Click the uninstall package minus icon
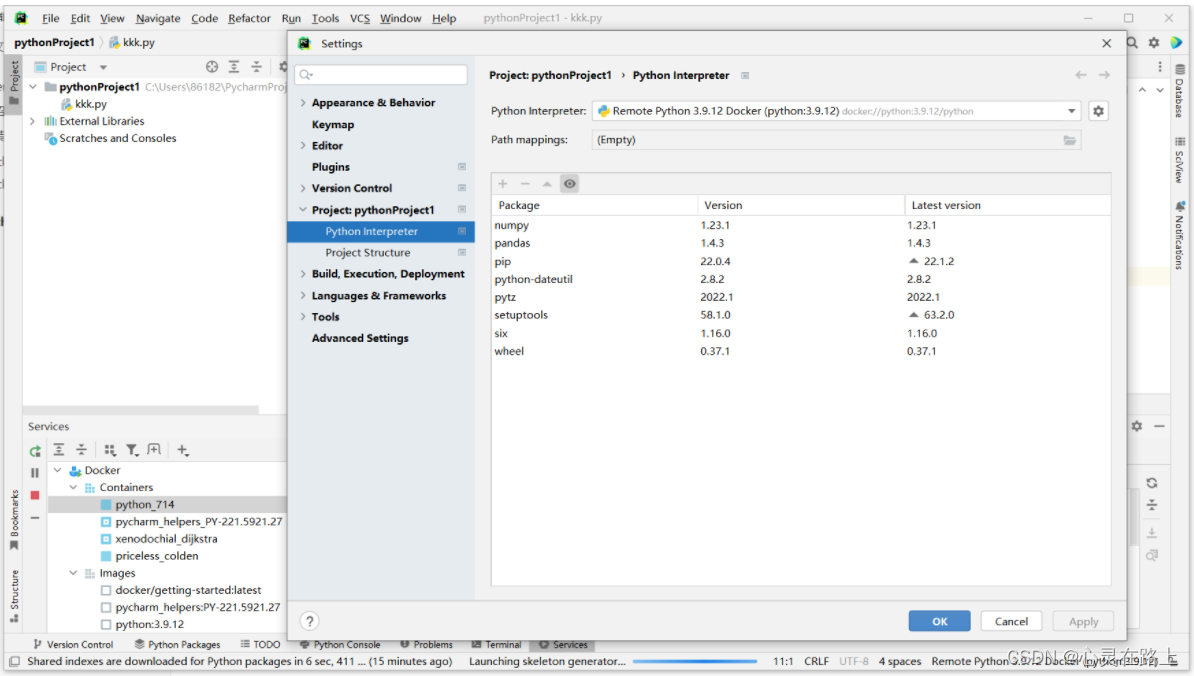This screenshot has height=676, width=1194. pos(525,183)
